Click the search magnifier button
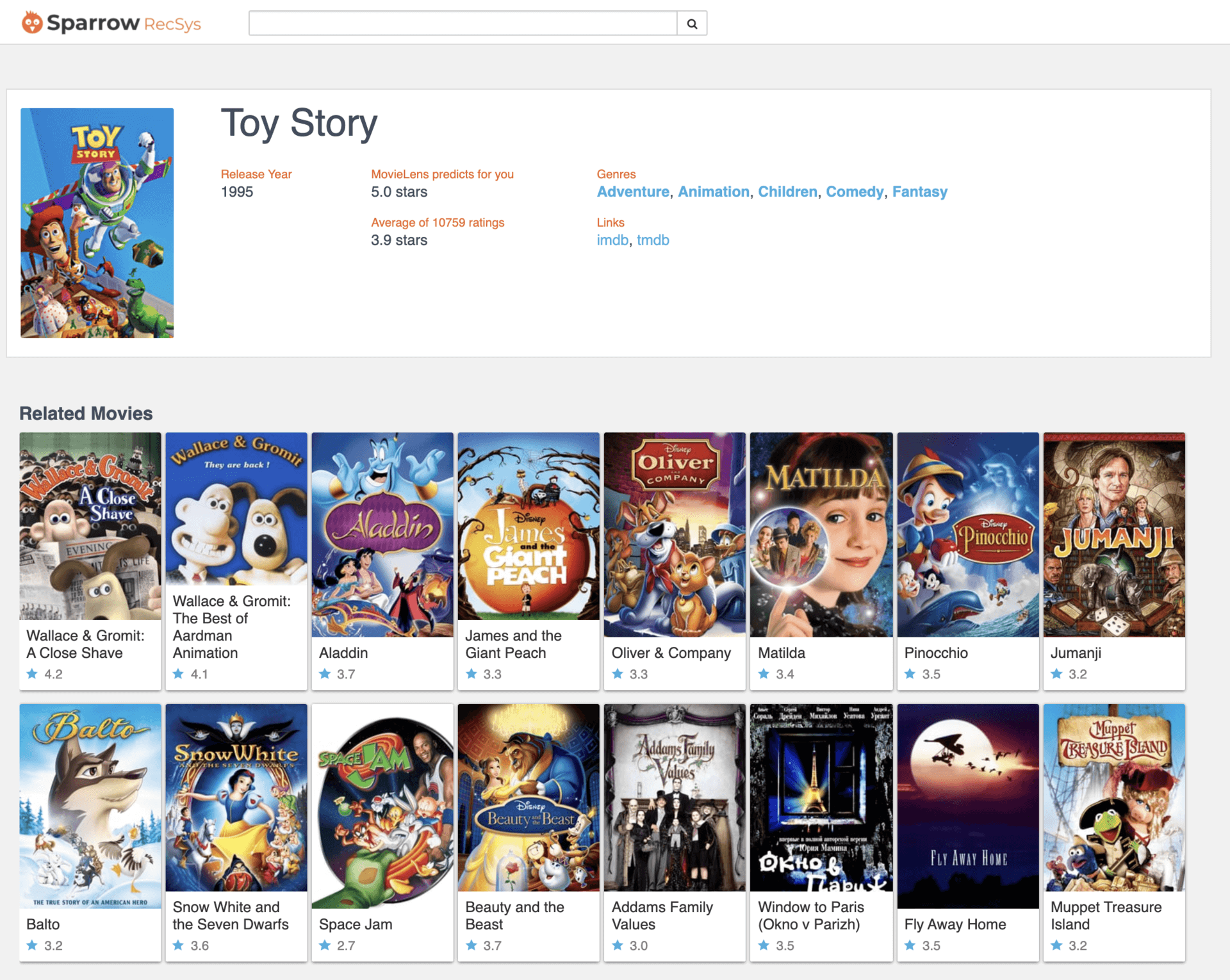 tap(692, 24)
